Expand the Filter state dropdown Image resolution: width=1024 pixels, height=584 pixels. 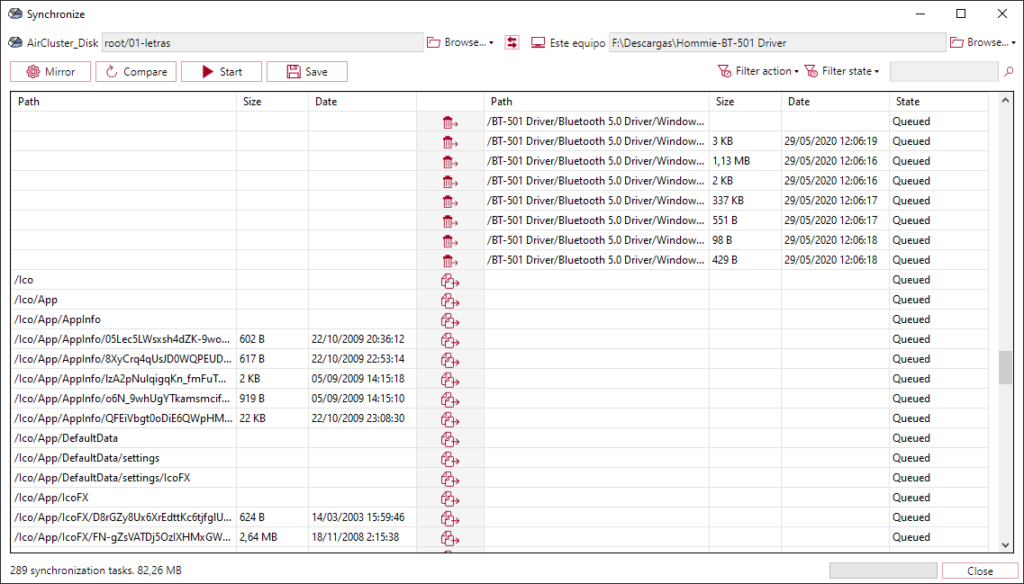(x=842, y=71)
